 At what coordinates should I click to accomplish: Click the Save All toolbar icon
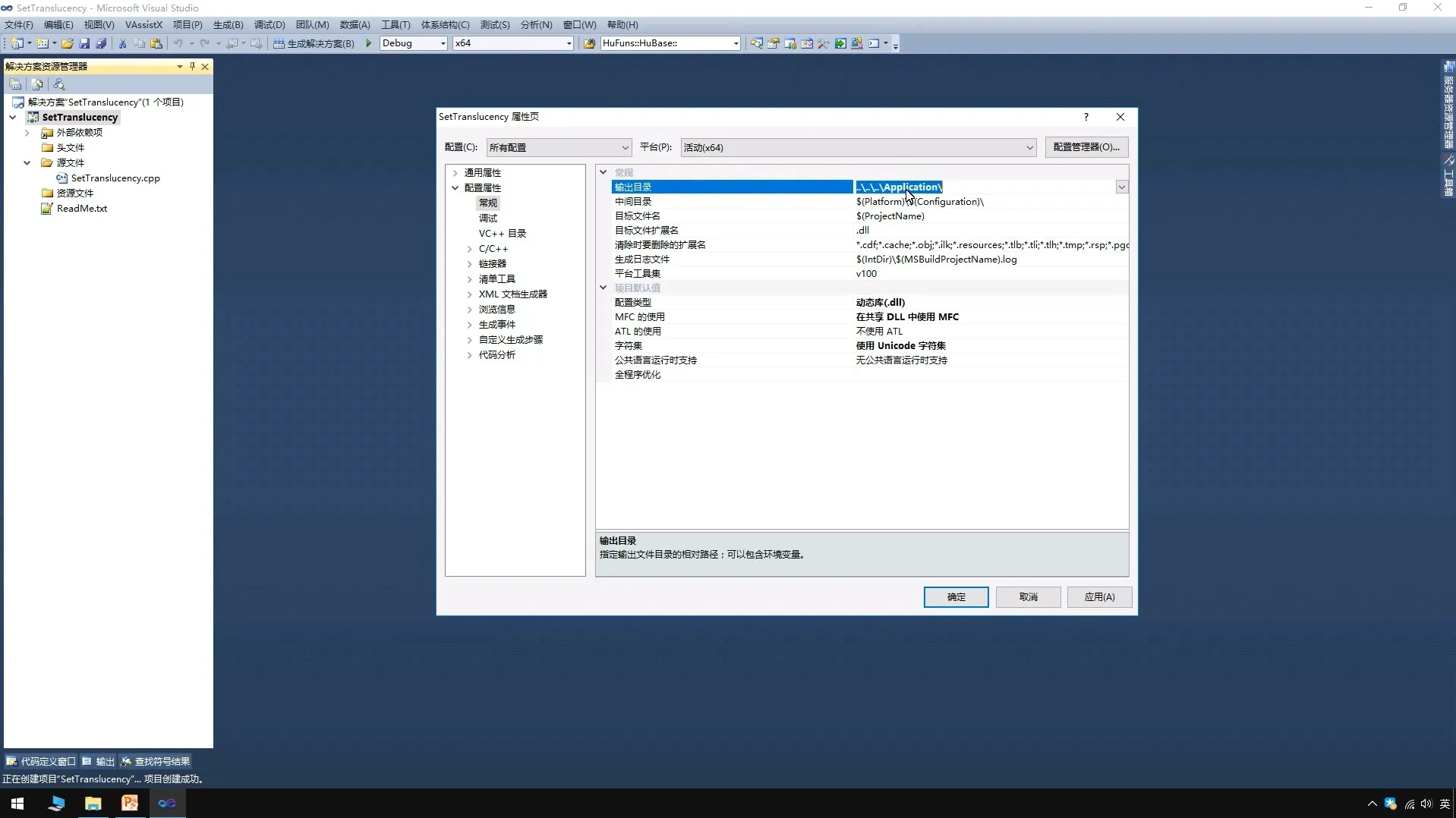[x=101, y=43]
